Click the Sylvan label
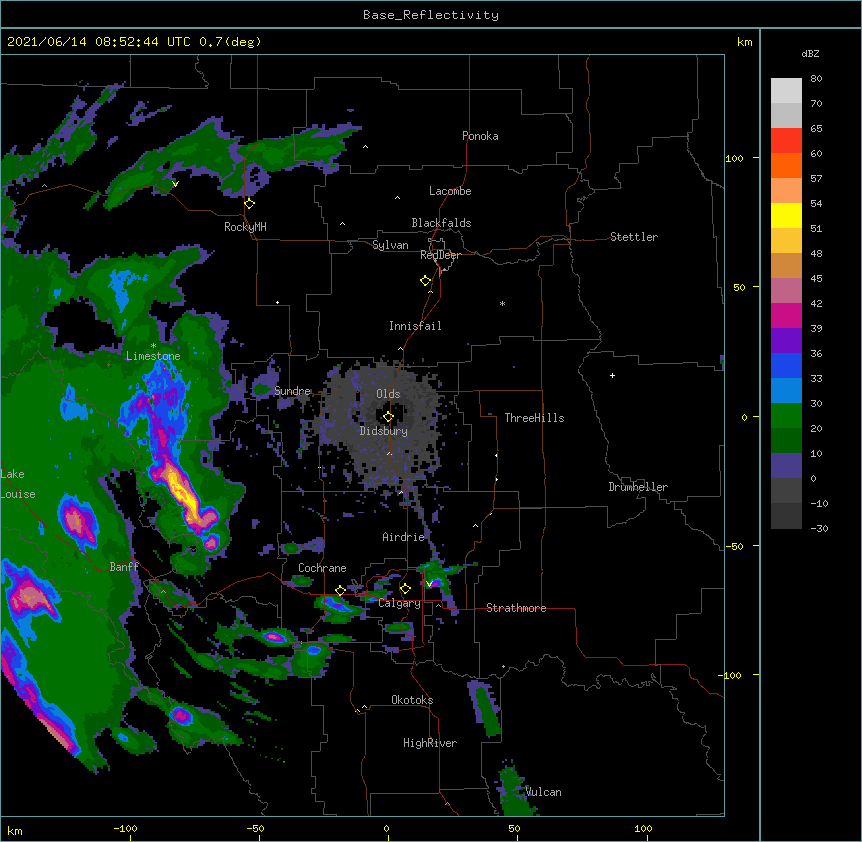 (390, 245)
